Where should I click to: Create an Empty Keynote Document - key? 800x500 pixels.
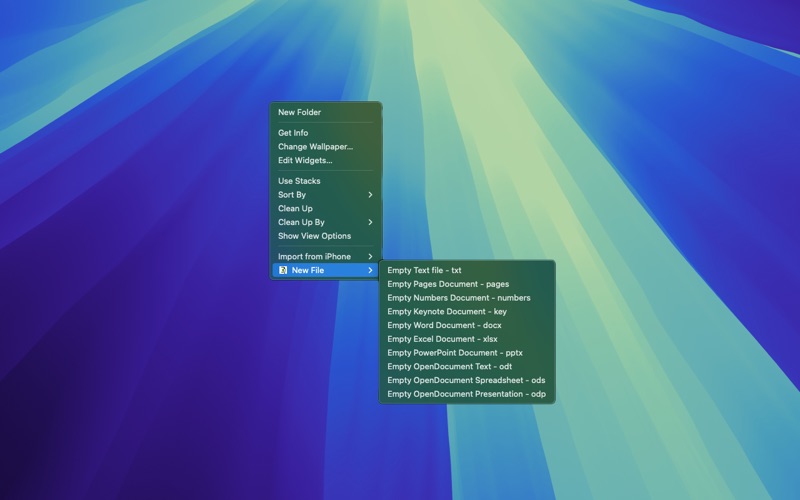tap(467, 312)
